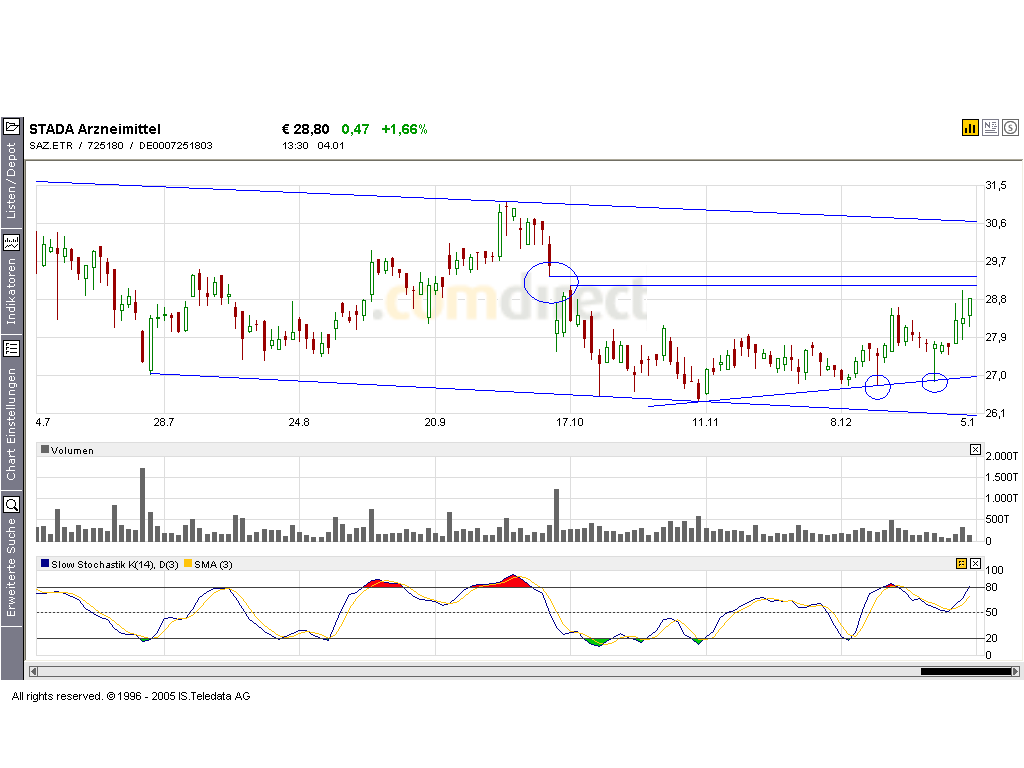
Task: Toggle the gray Volumen legend square
Action: point(43,450)
